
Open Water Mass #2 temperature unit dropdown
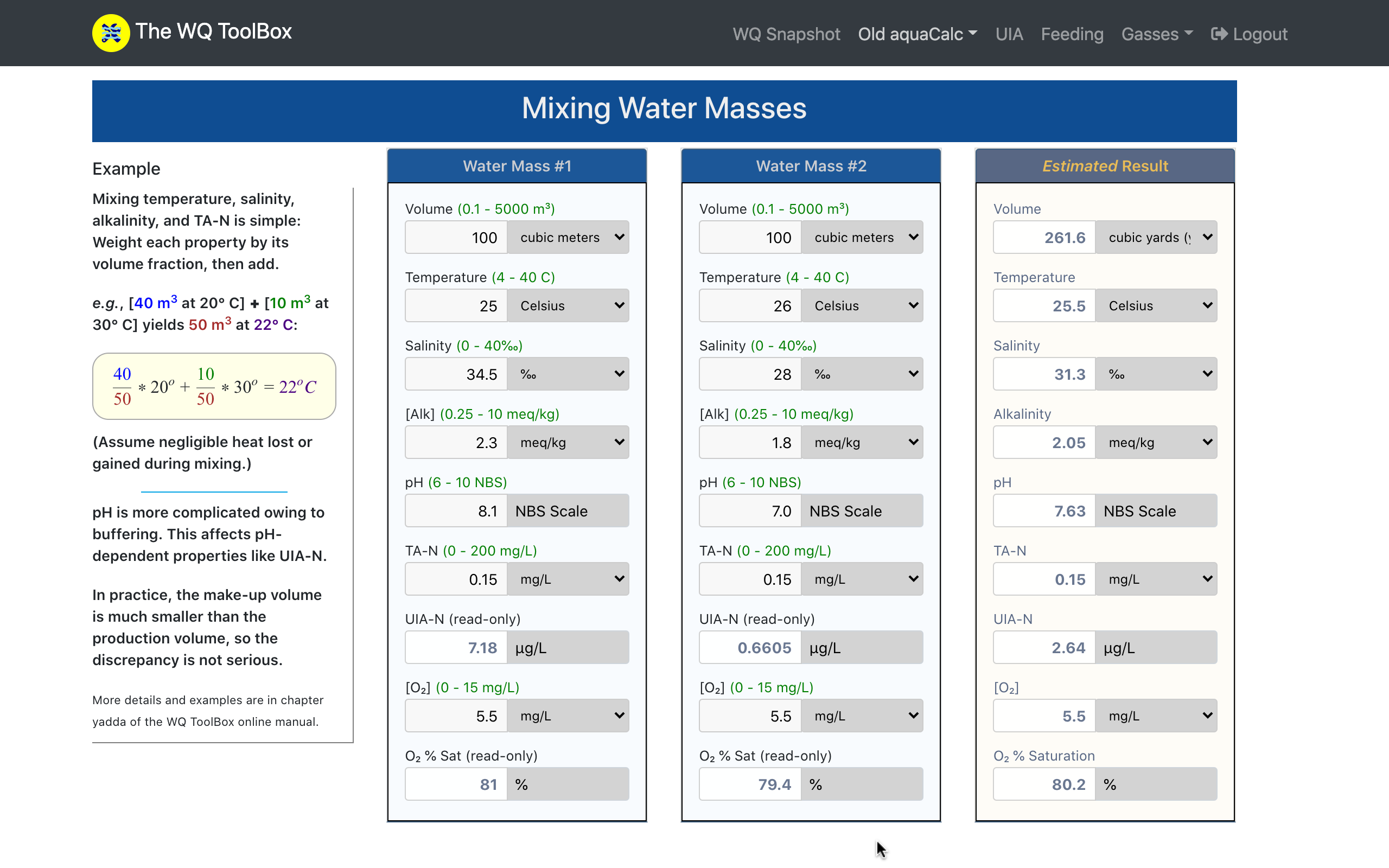(862, 305)
